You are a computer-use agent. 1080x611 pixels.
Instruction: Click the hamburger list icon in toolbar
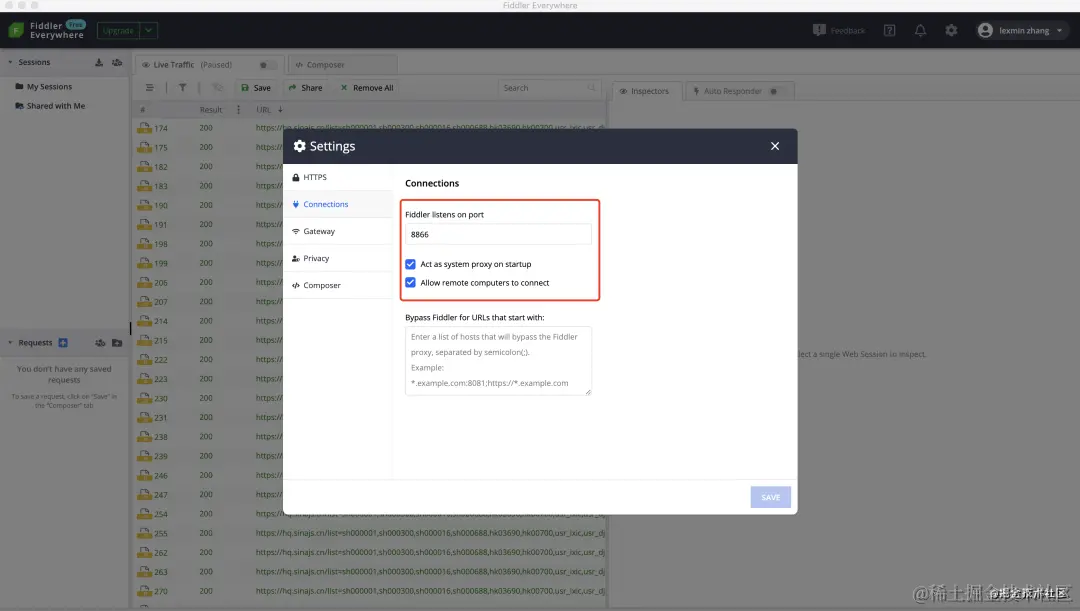[x=149, y=87]
